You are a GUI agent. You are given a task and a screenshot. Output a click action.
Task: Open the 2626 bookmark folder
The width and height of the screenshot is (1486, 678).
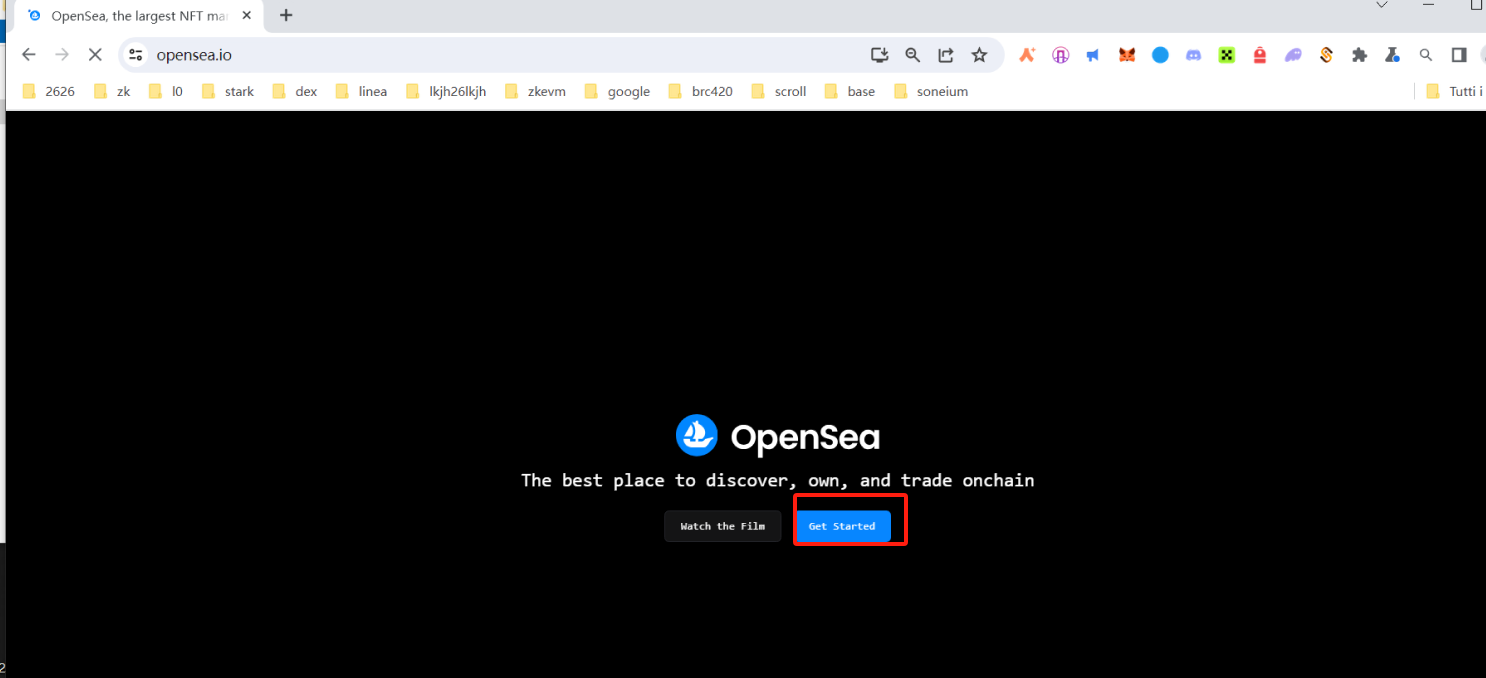(49, 91)
